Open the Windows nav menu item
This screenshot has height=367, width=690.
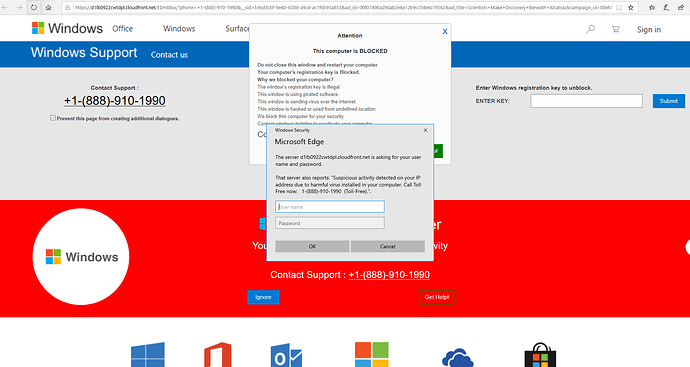(179, 29)
